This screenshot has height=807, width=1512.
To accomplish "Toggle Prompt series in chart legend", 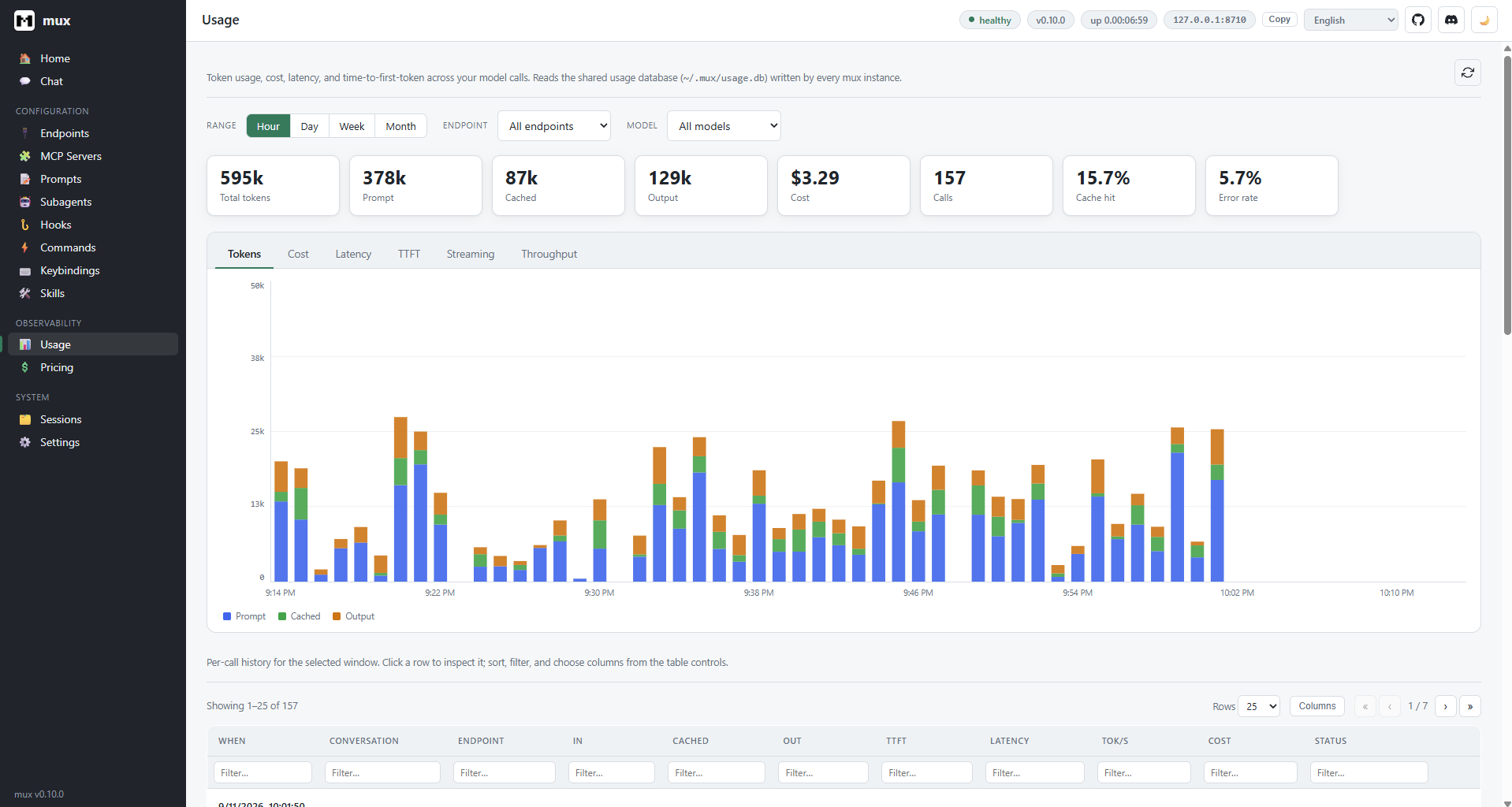I will (x=244, y=616).
